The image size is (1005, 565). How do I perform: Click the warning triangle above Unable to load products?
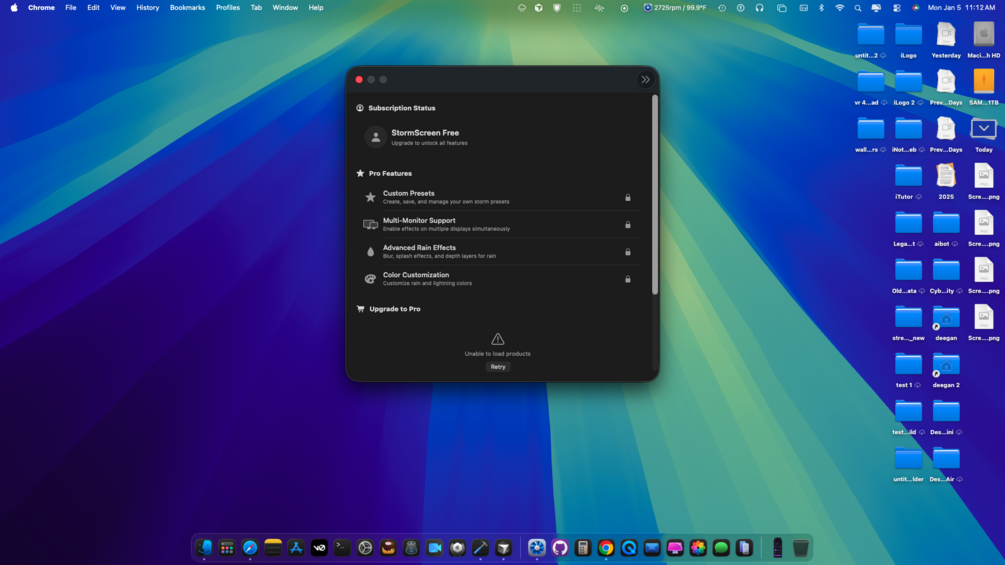497,339
